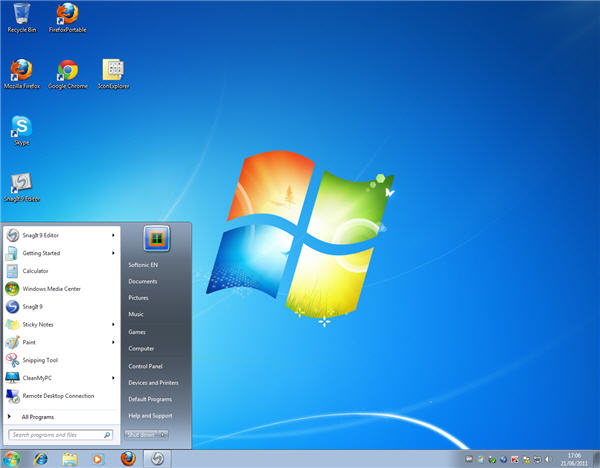Open Windows Media Player from taskbar

(x=98, y=458)
